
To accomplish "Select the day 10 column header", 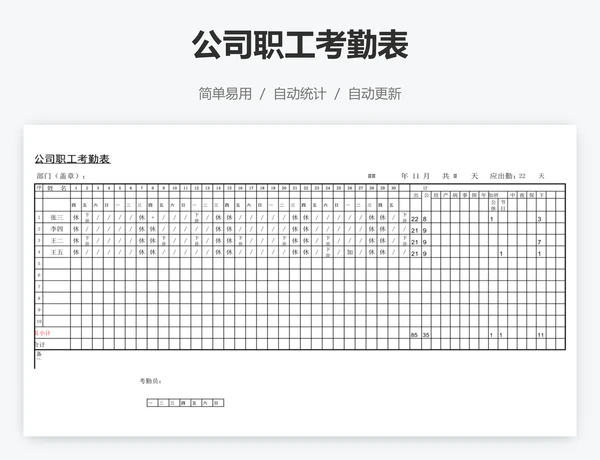I will coord(174,188).
